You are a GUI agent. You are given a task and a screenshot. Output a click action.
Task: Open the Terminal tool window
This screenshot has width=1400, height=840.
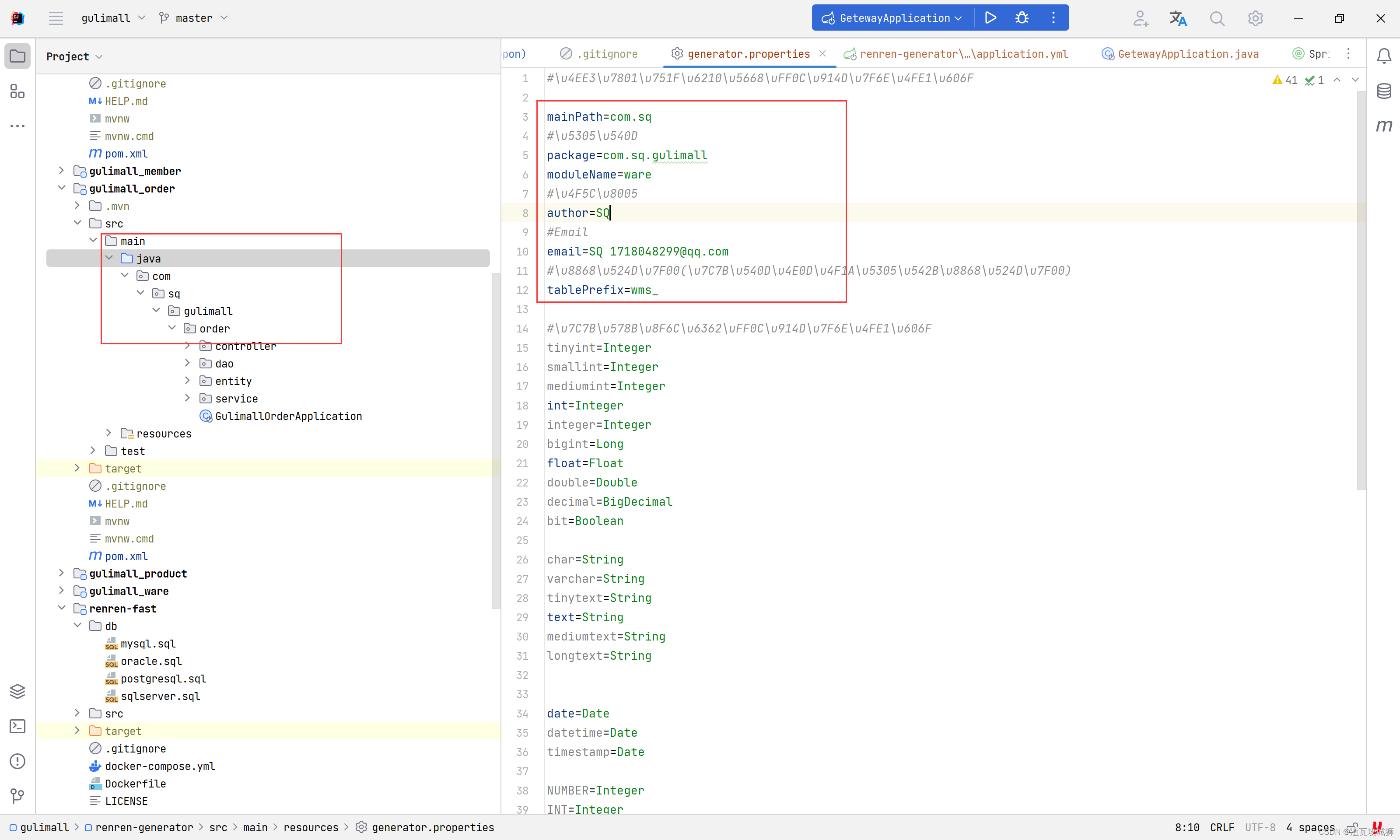tap(17, 726)
